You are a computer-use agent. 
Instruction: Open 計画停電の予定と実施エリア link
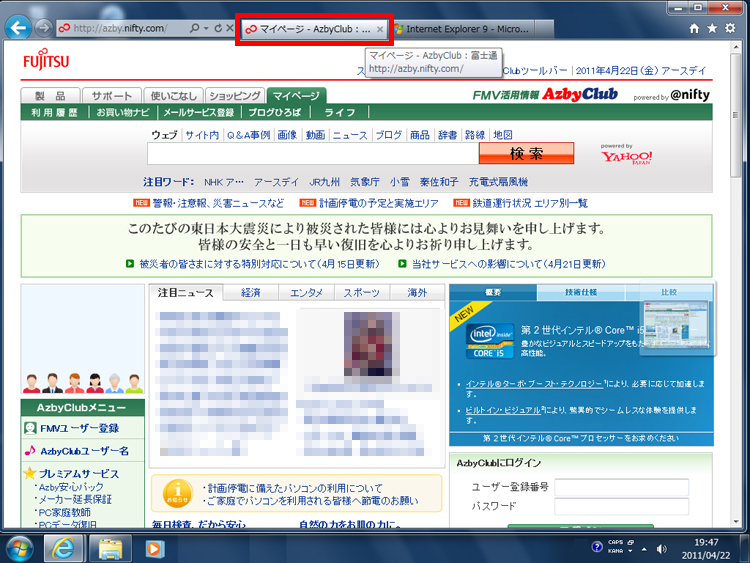click(379, 203)
